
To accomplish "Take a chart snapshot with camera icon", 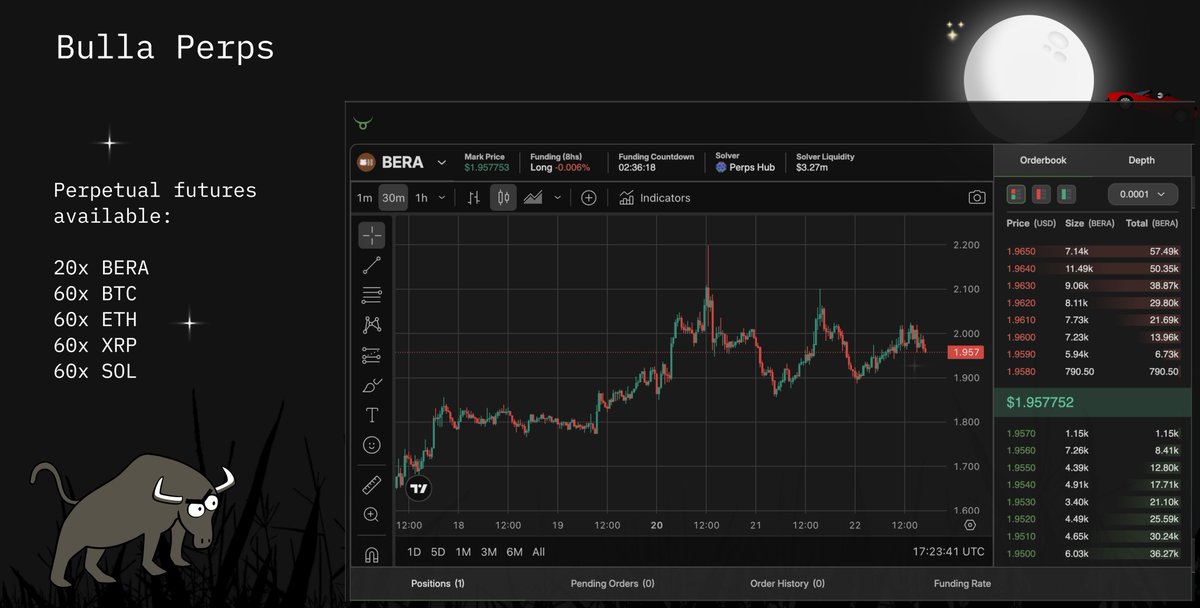I will [977, 198].
